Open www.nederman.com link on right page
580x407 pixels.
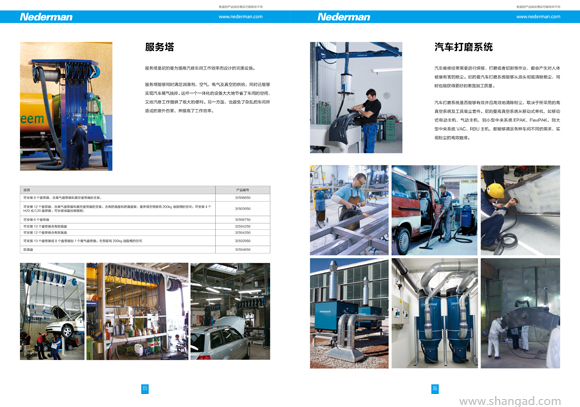tap(538, 17)
